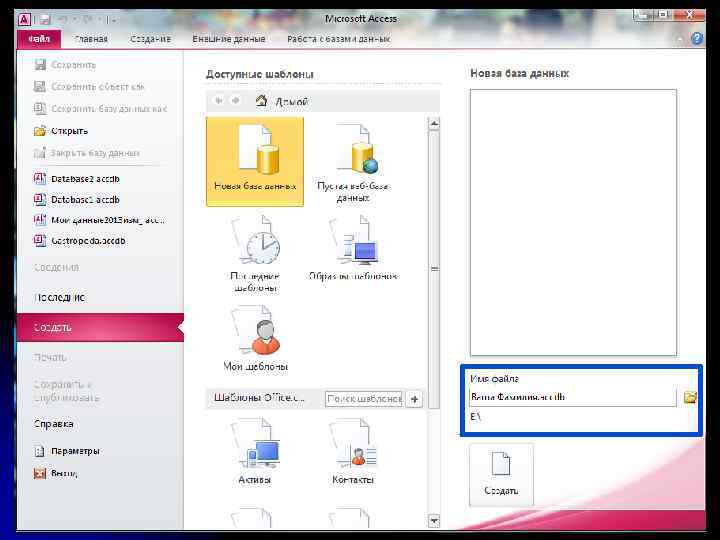Viewport: 720px width, 540px height.
Task: Open Параметры options
Action: pos(67,451)
